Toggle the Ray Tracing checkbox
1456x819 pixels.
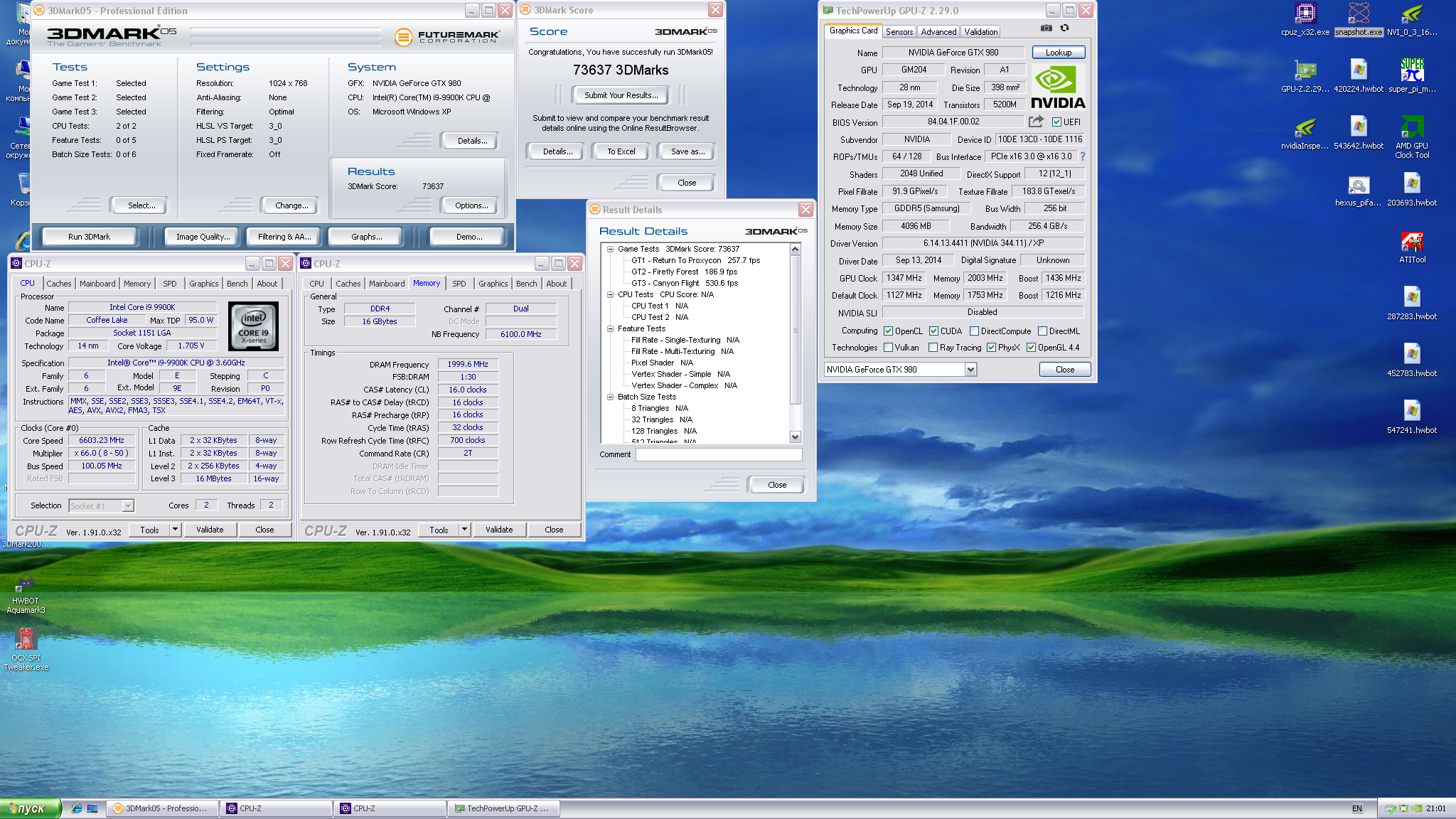point(933,348)
